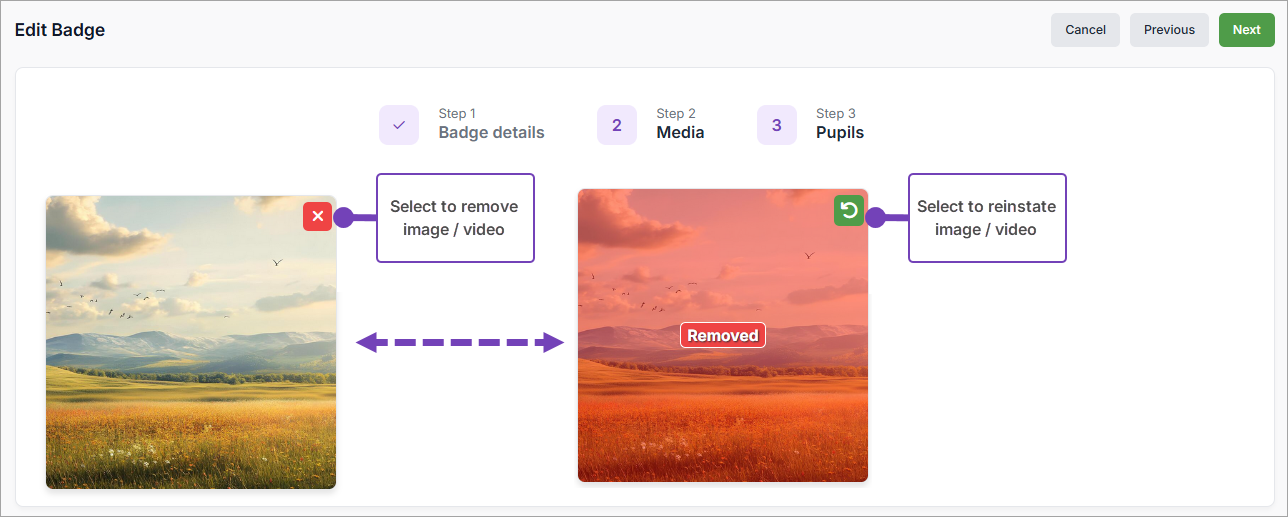Go back with the Previous button
Viewport: 1288px width, 517px height.
pos(1169,30)
